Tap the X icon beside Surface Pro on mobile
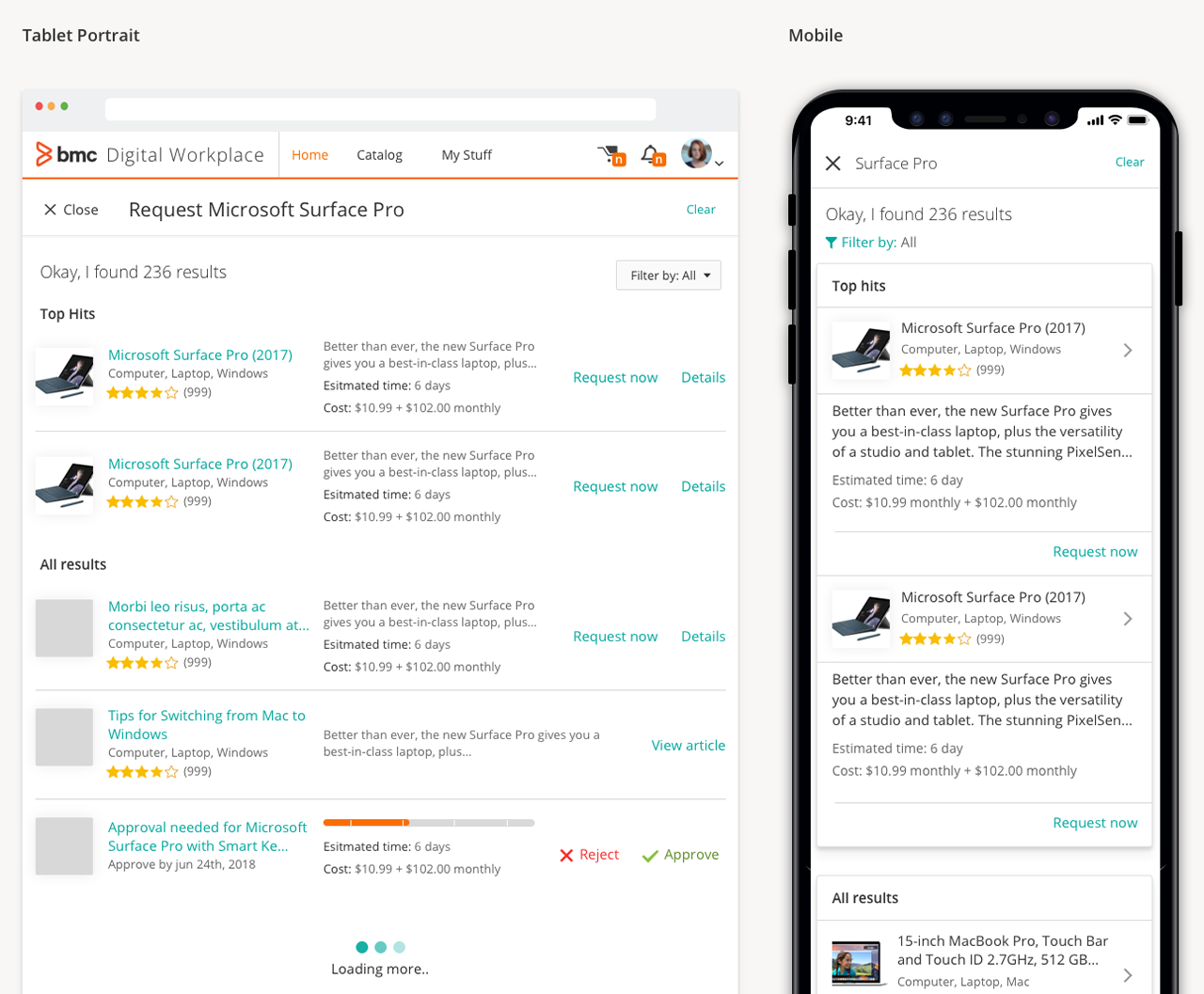 pos(833,164)
